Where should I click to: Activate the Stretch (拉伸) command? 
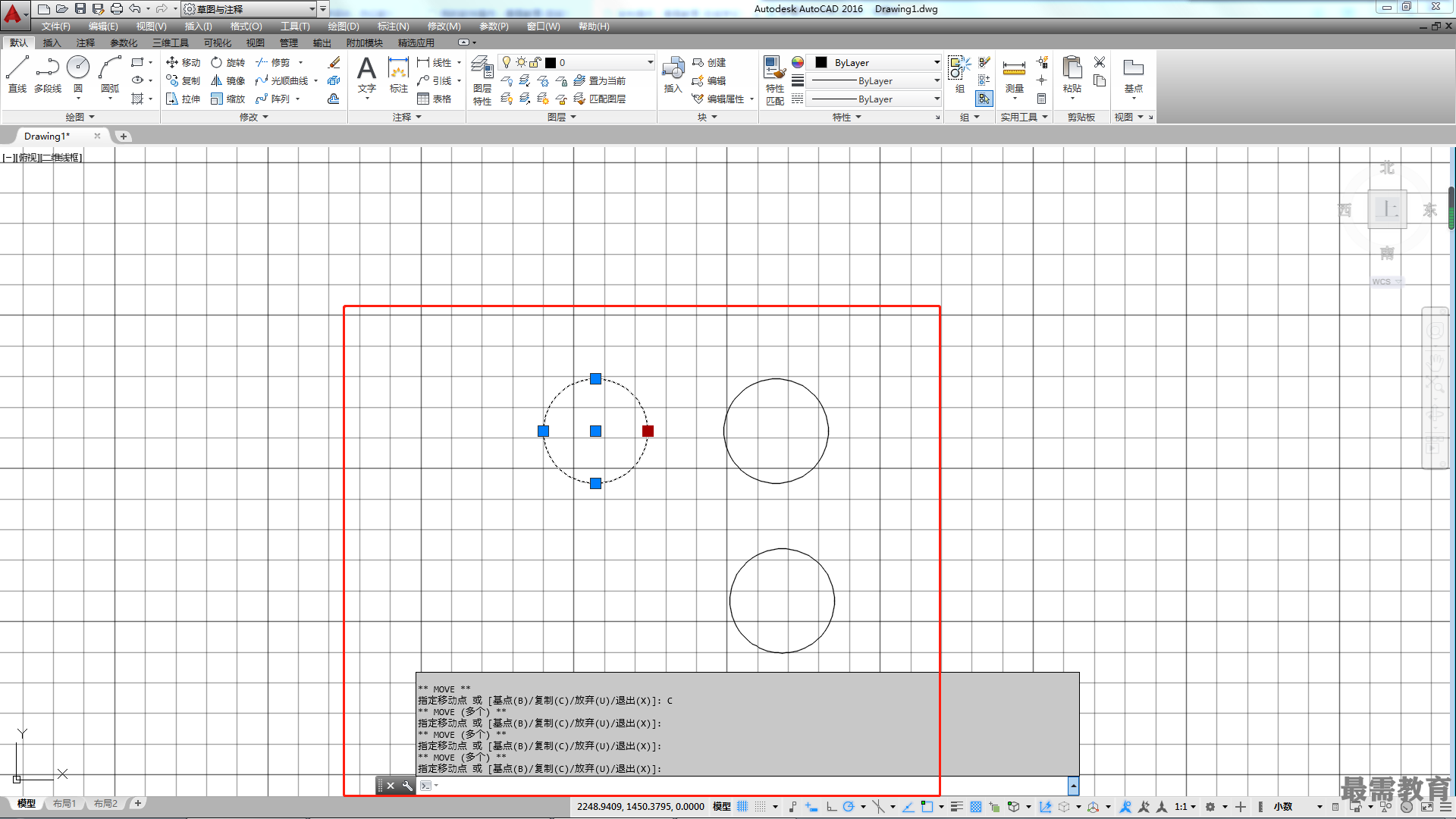(183, 99)
